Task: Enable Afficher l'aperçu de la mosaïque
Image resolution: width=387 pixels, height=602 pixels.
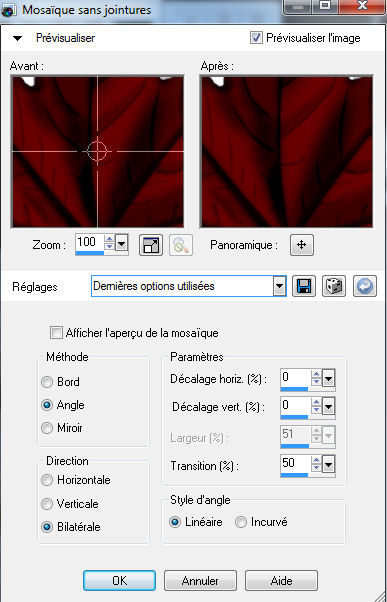Action: (56, 333)
